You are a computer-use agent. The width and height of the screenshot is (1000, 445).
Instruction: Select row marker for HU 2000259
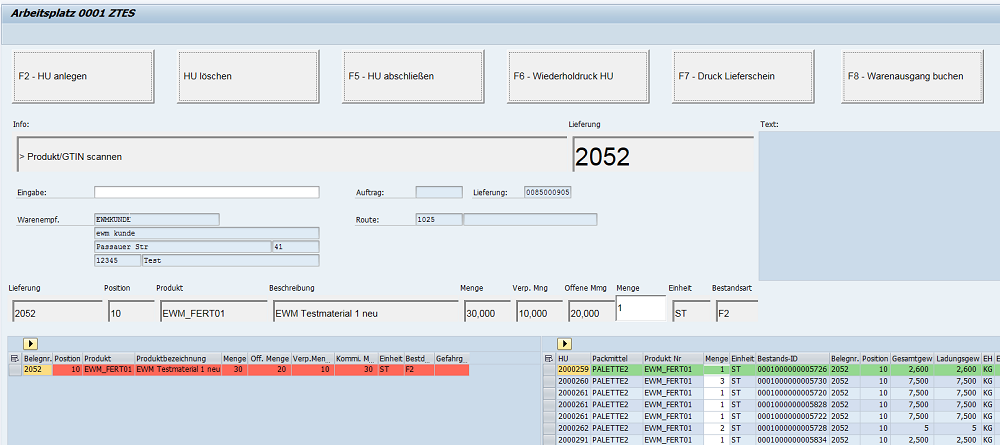(549, 370)
